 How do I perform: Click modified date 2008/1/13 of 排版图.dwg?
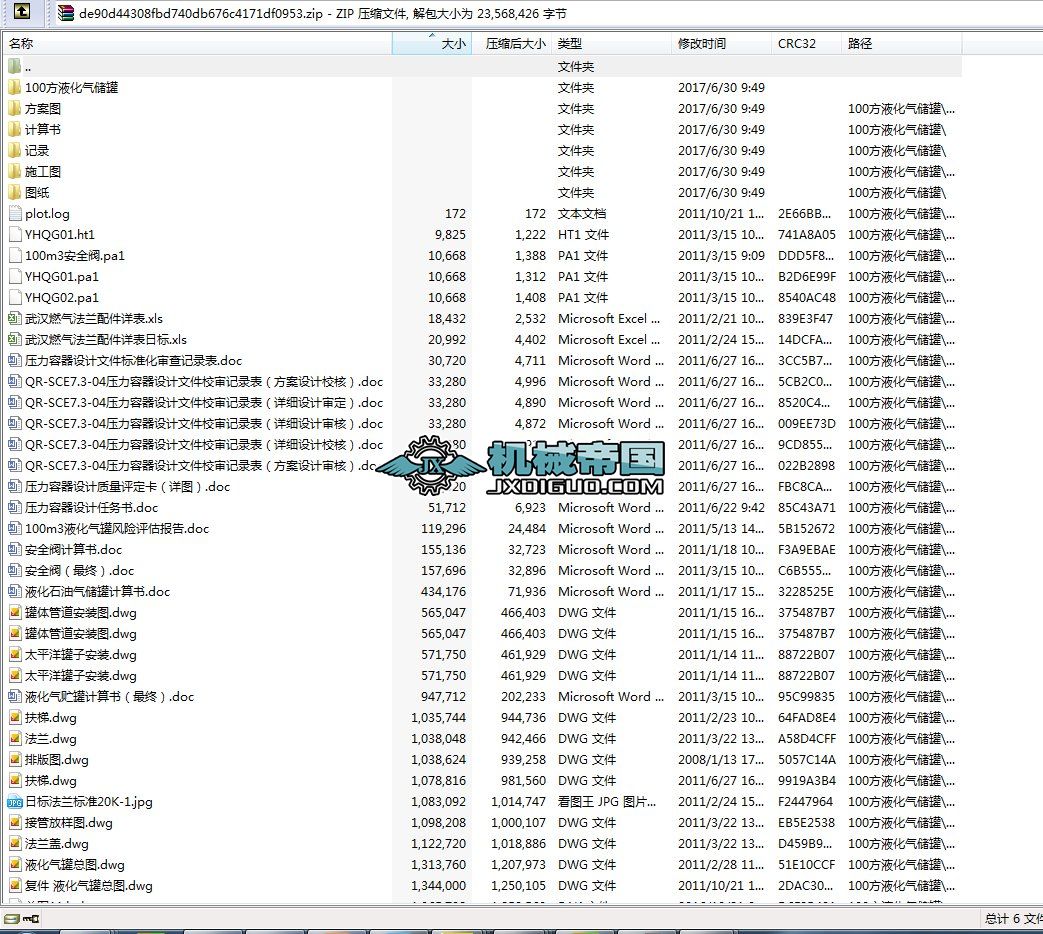coord(721,760)
